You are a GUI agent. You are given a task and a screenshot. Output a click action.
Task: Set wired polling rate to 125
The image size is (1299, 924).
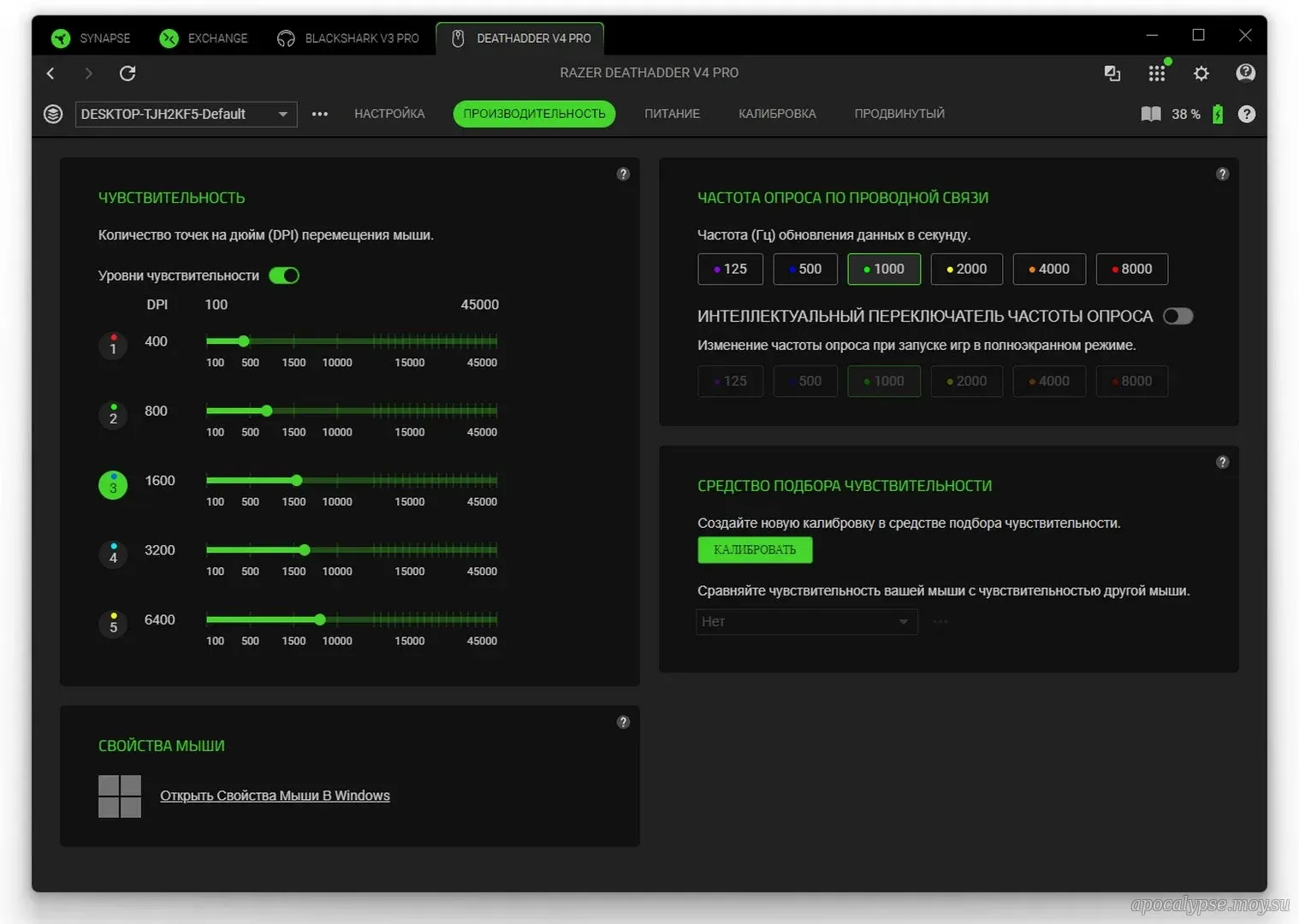730,269
